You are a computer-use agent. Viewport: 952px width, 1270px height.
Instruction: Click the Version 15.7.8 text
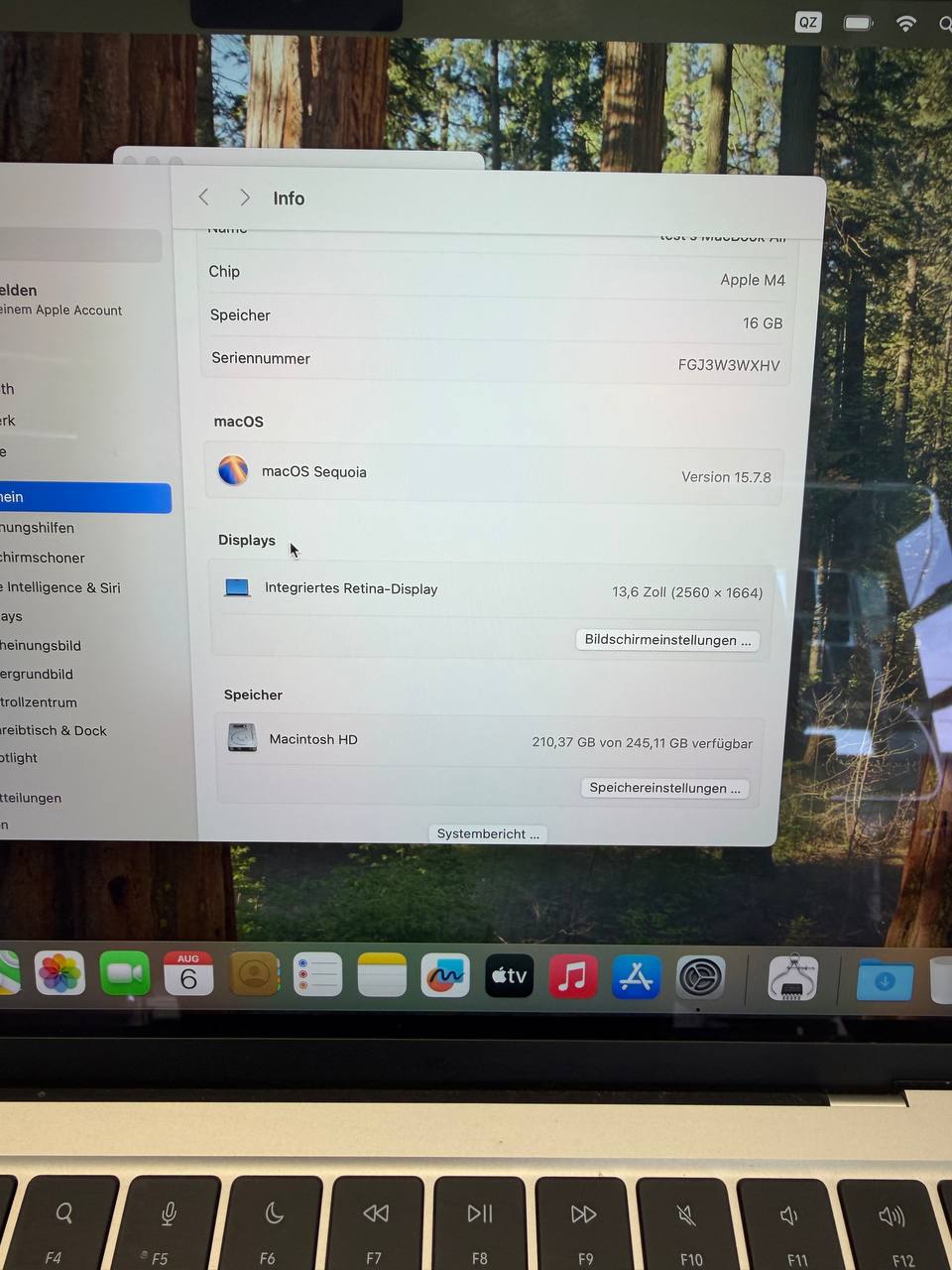[726, 477]
